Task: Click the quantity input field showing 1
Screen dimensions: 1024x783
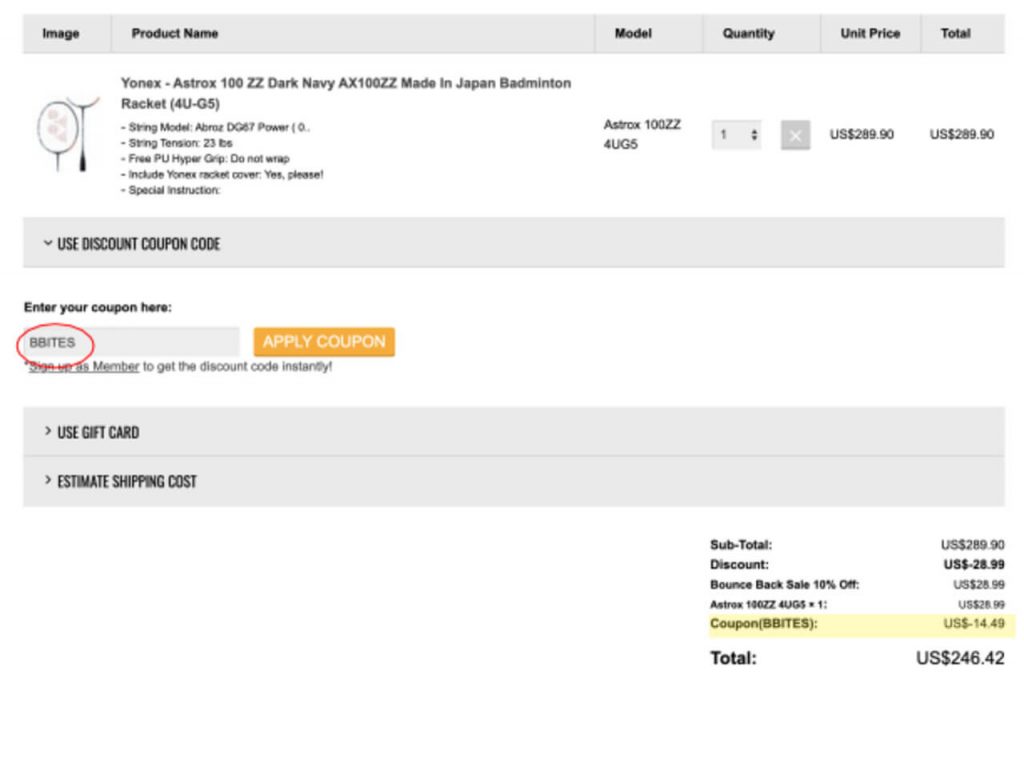Action: click(x=736, y=135)
